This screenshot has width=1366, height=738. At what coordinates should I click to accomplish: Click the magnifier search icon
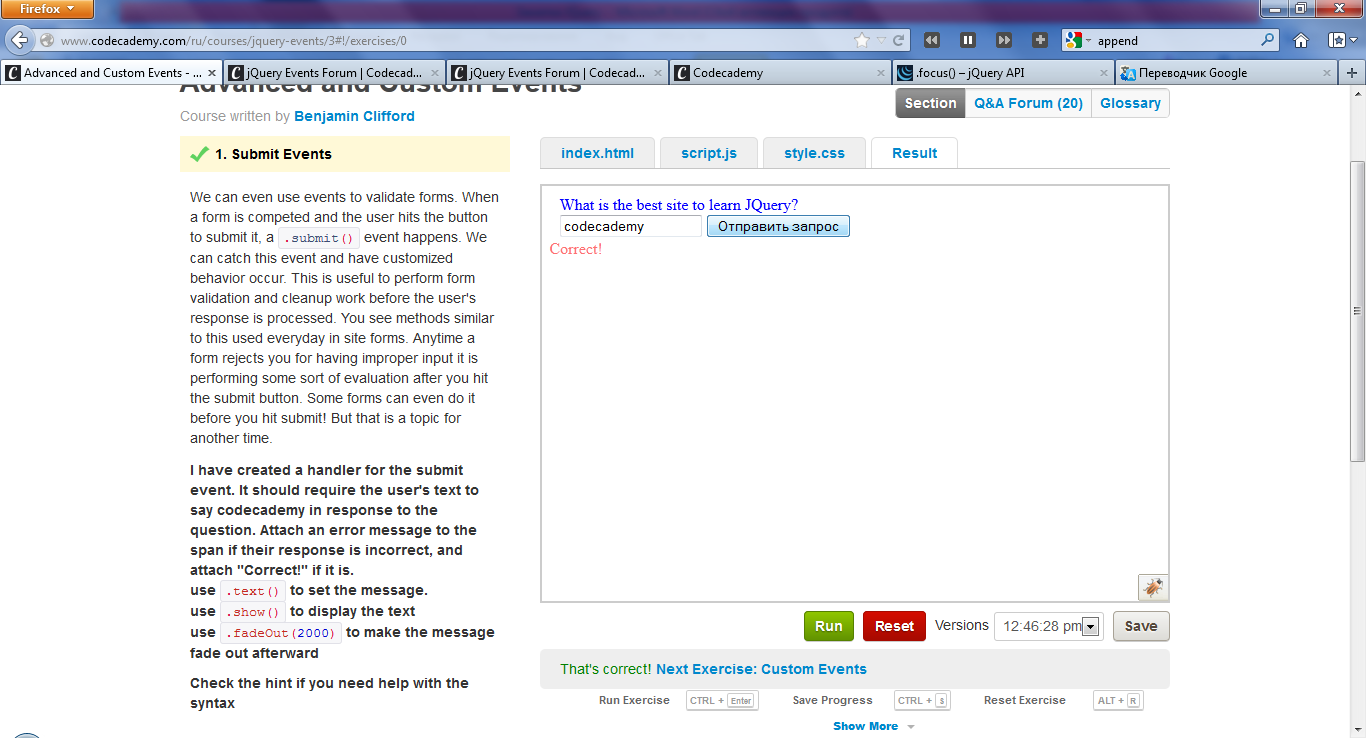(1268, 41)
